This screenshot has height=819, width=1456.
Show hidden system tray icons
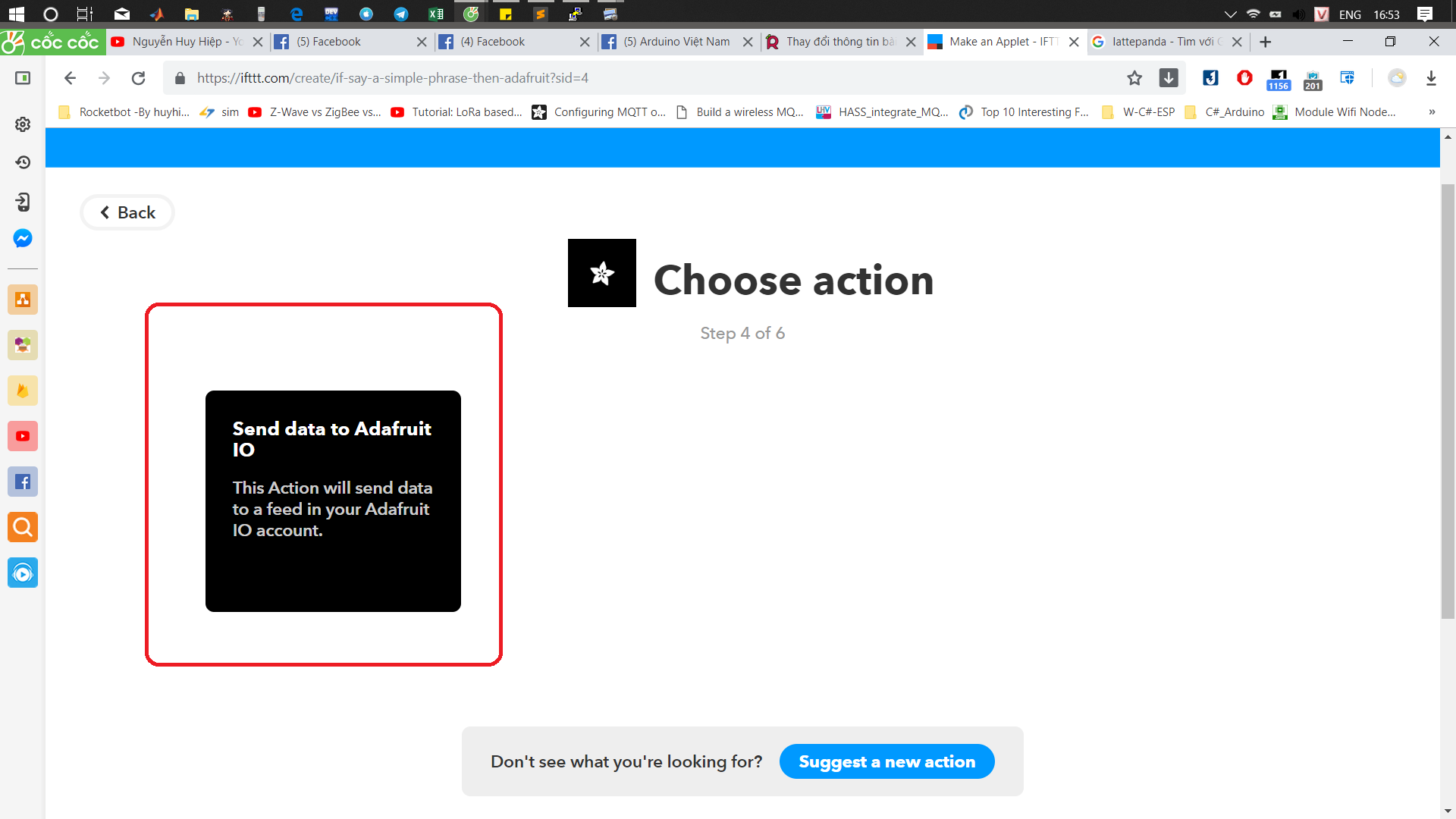point(1230,14)
